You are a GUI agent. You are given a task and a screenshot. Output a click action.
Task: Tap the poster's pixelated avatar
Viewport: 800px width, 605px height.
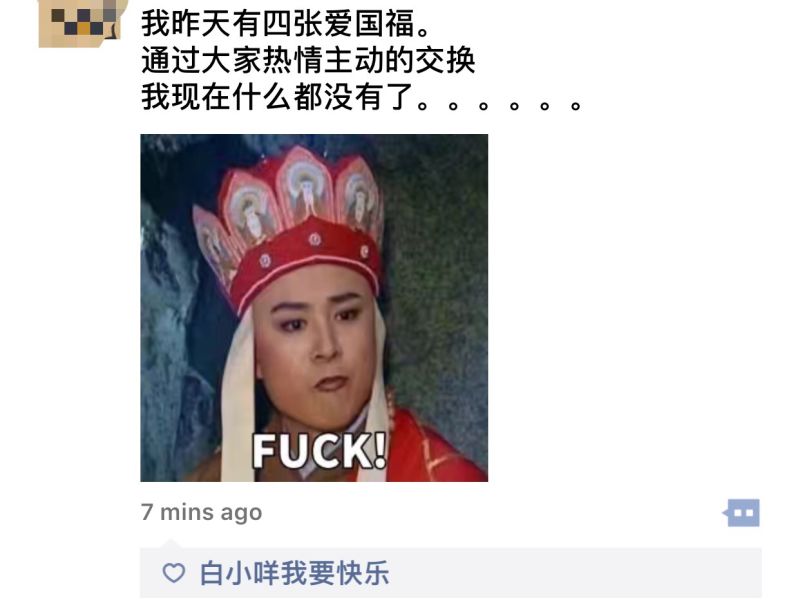point(82,21)
